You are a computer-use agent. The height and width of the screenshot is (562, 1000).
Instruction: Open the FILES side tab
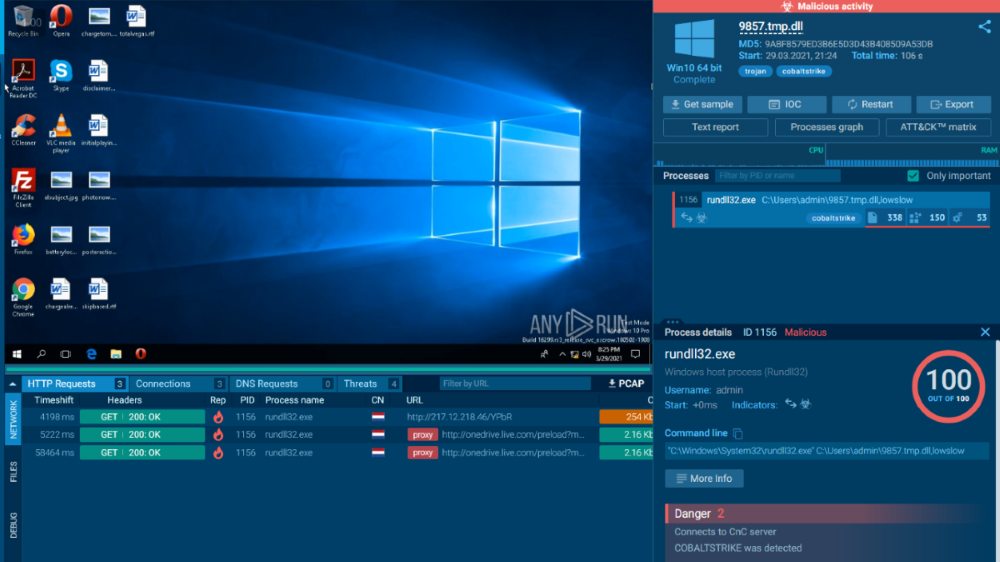(13, 473)
